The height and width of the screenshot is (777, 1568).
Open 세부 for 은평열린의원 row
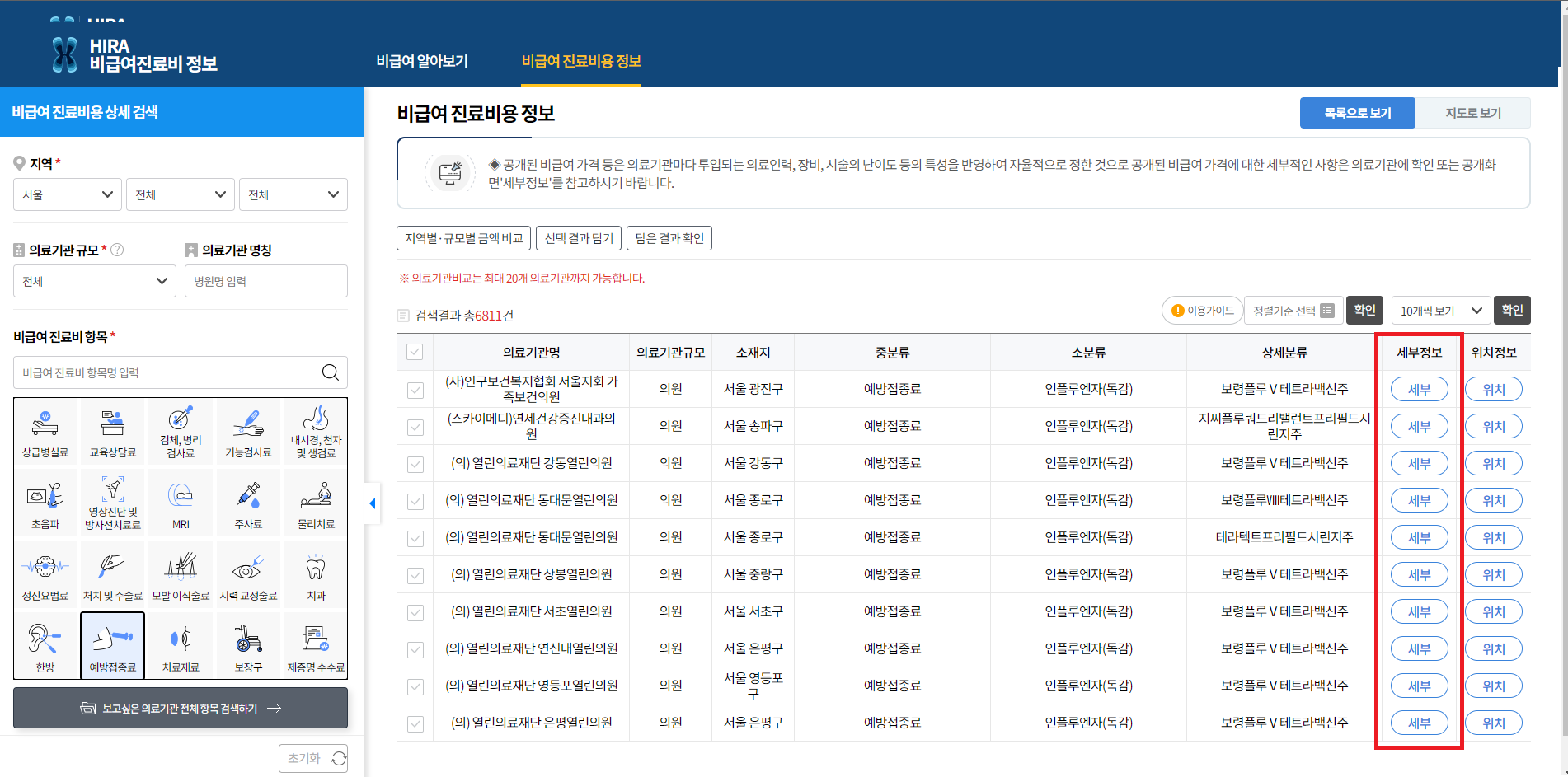(1419, 723)
